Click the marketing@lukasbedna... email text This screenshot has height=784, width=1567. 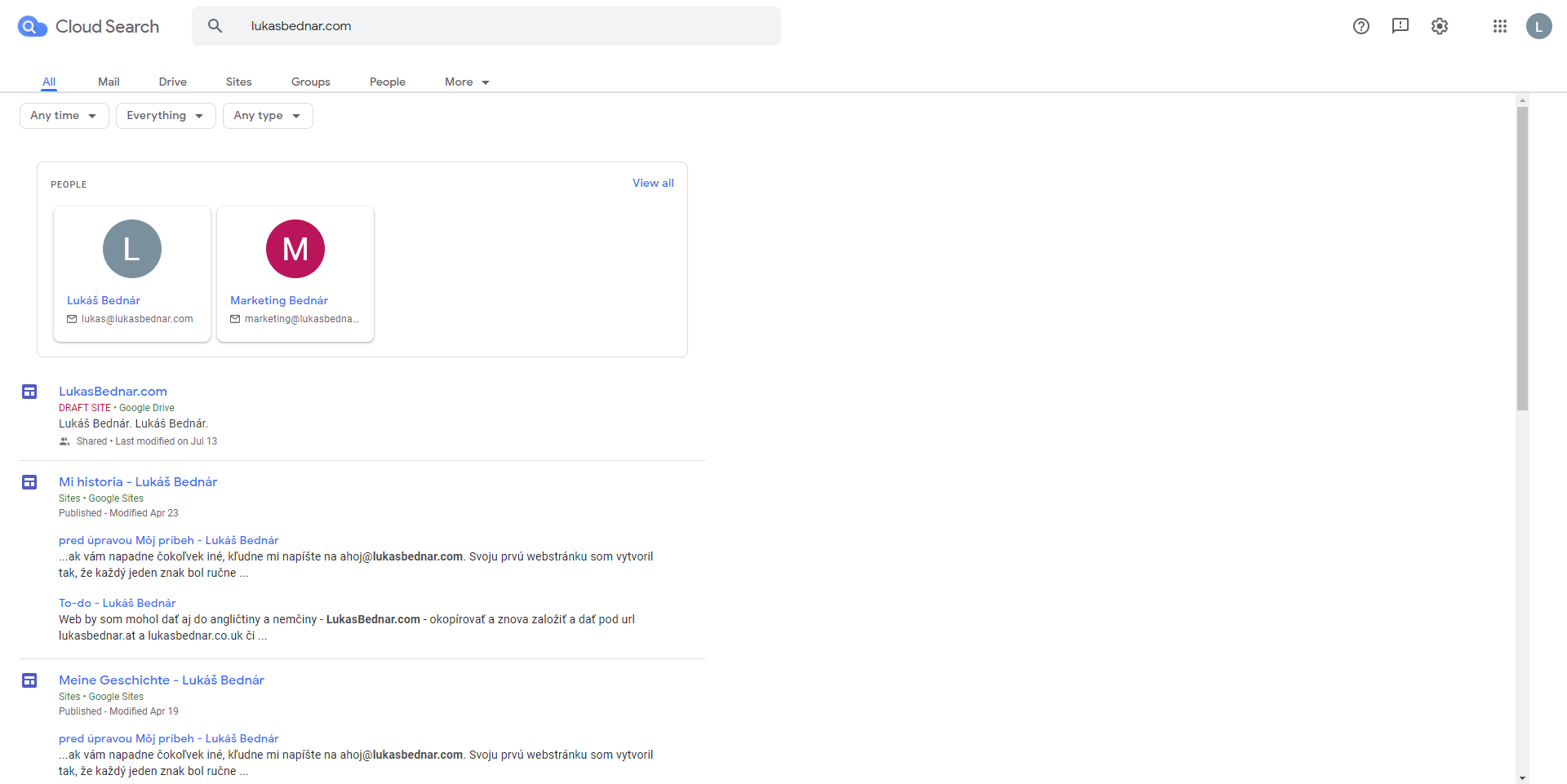pos(302,319)
